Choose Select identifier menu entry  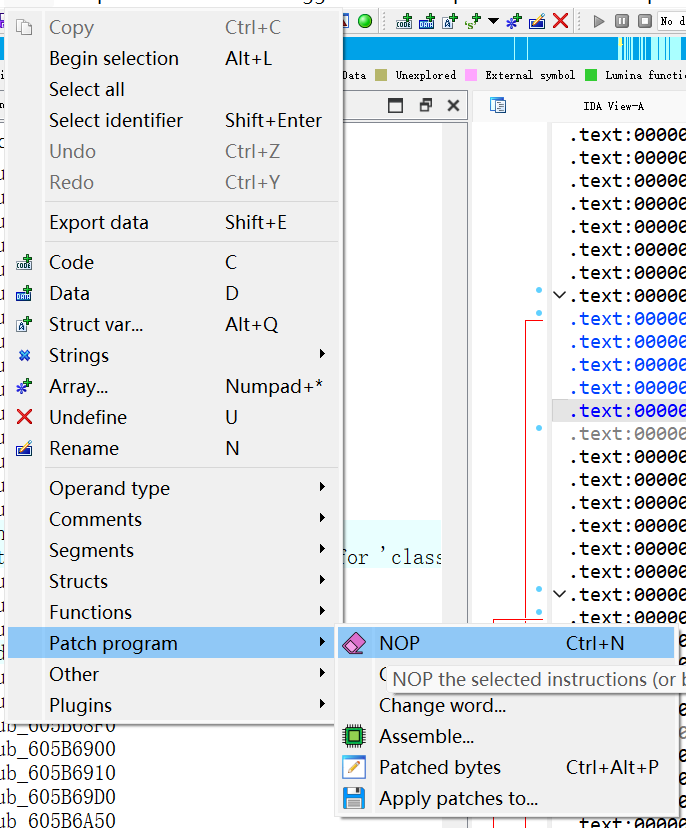click(x=173, y=120)
